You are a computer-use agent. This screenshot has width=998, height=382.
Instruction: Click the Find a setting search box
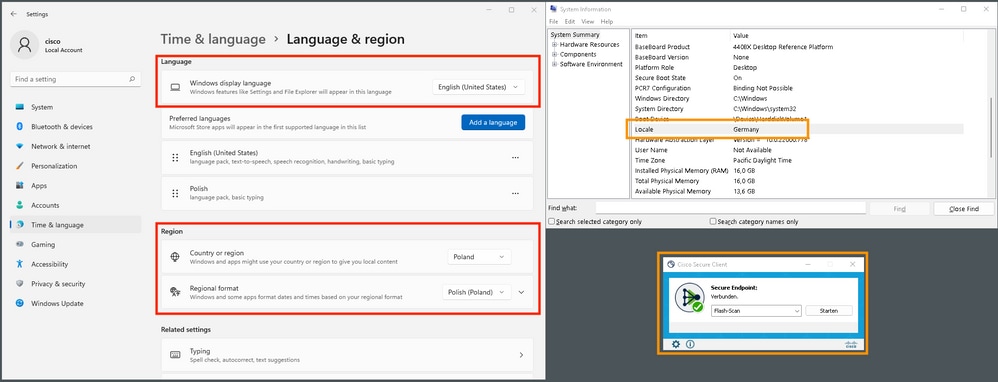[x=75, y=80]
